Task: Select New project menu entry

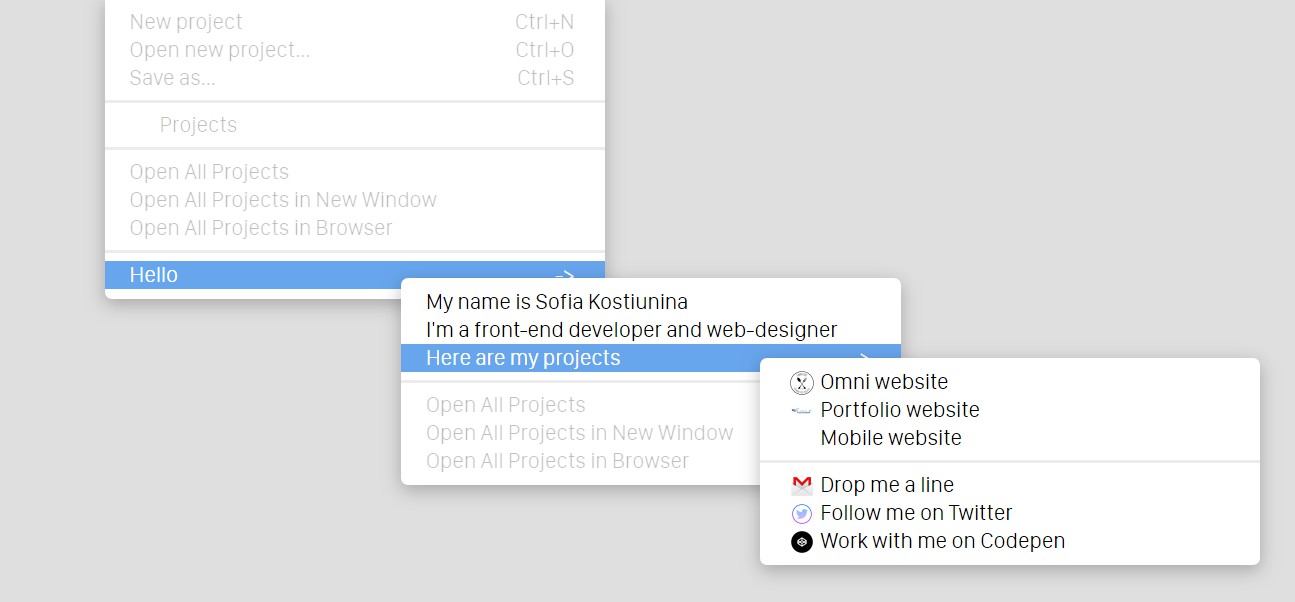Action: tap(186, 22)
